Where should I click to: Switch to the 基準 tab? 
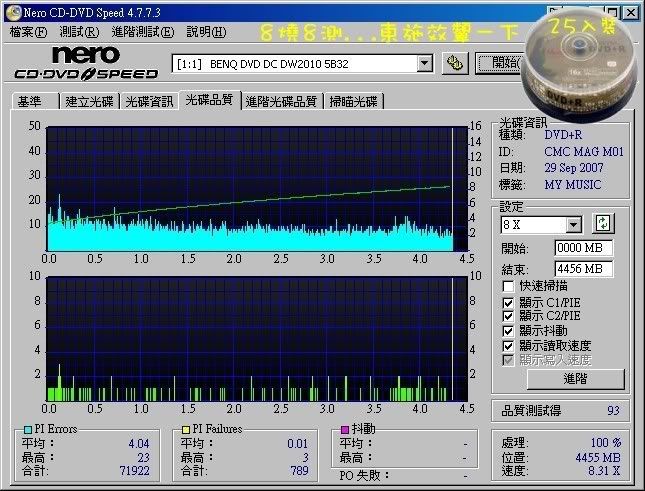36,102
